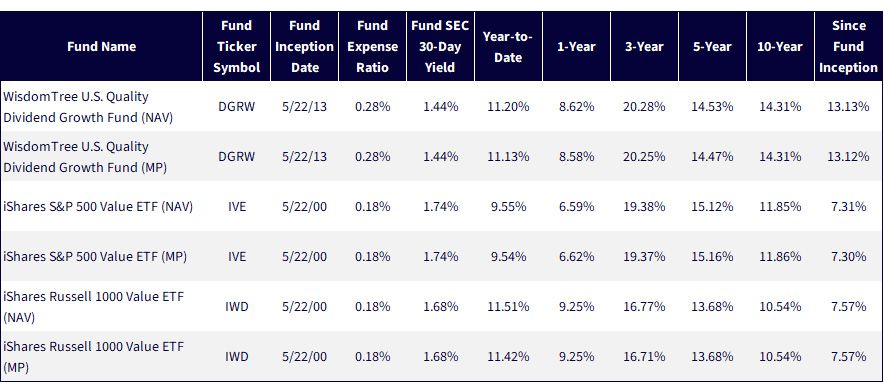Click the Fund SEC 30-Day Yield header

[x=440, y=47]
